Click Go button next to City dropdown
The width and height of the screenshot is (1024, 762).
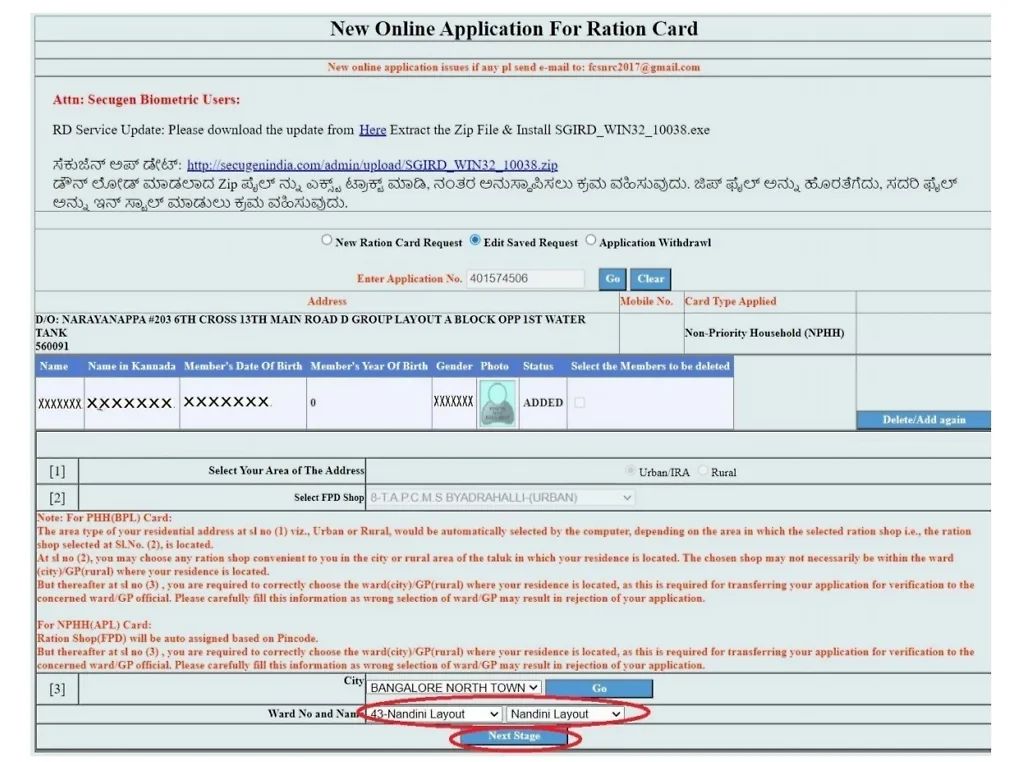point(599,688)
